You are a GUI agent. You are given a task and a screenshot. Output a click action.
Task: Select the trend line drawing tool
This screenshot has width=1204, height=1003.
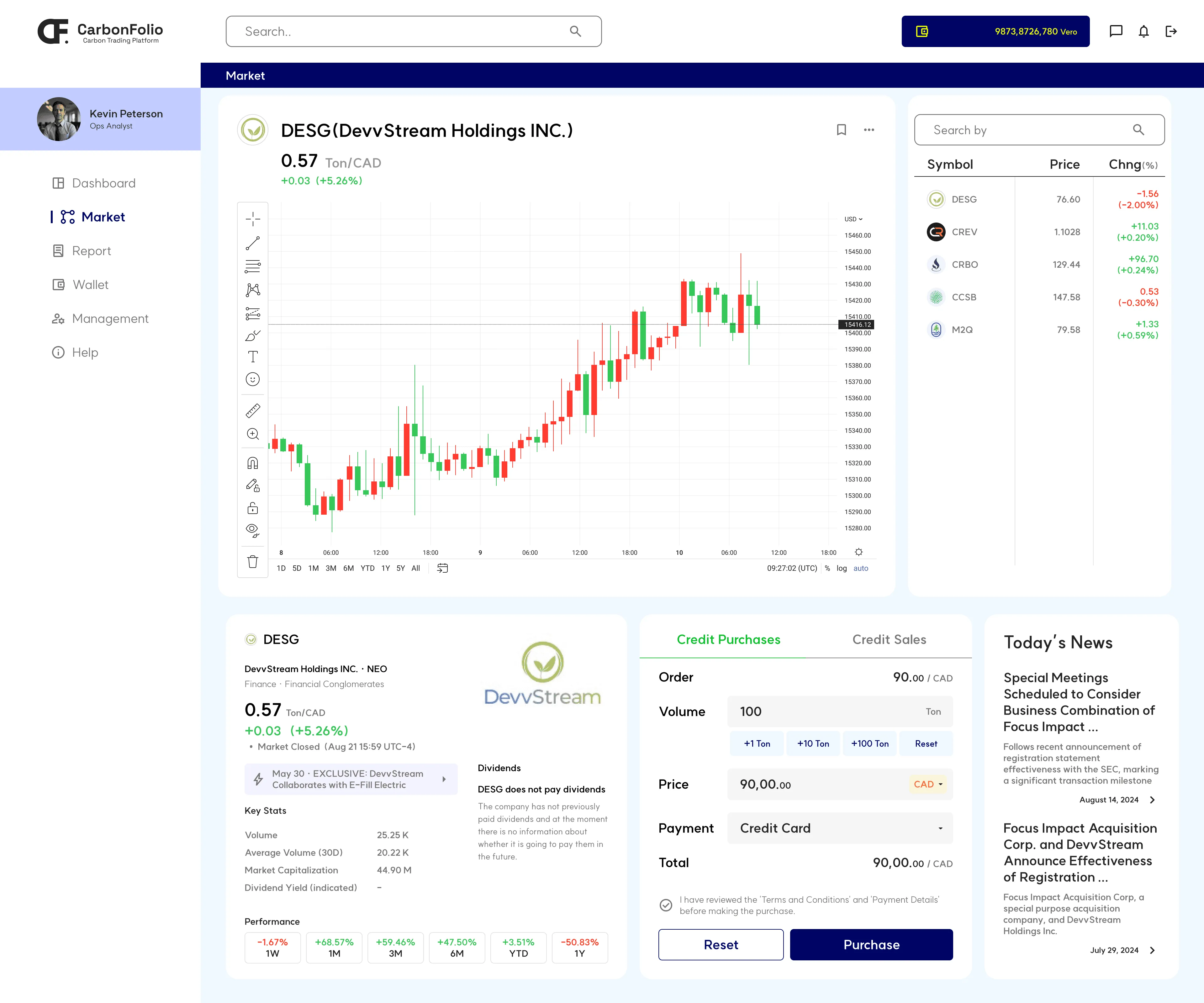(x=253, y=243)
